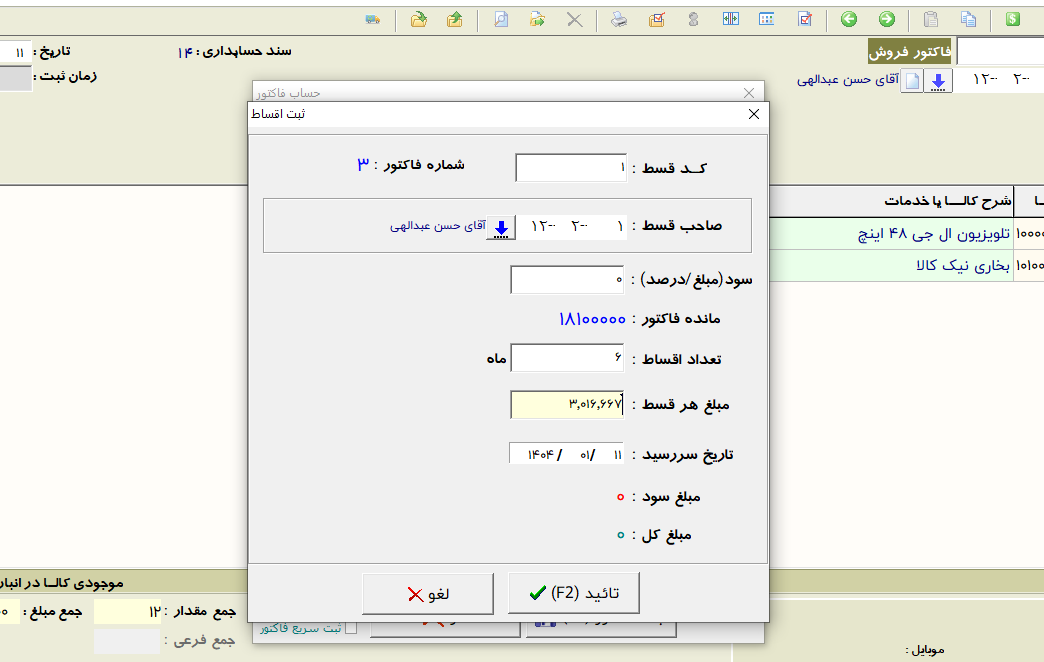Click the سود (مبلغ/درصد) input field
The image size is (1044, 662).
566,280
